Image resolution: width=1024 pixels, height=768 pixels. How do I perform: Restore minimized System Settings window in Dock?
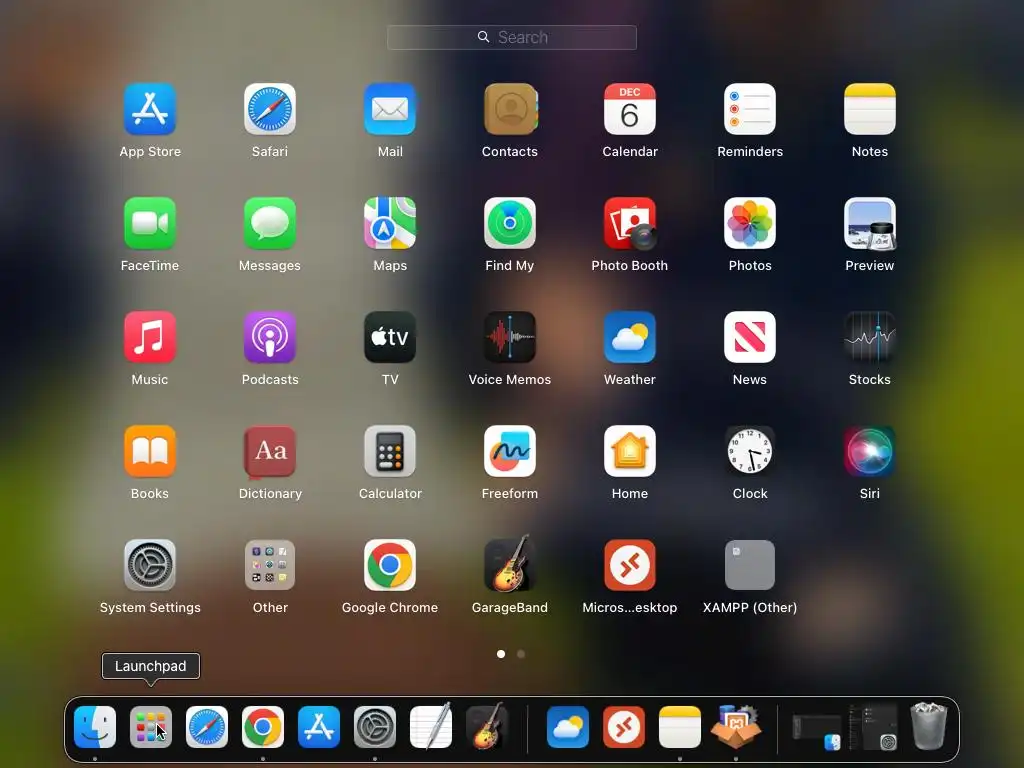tap(874, 727)
